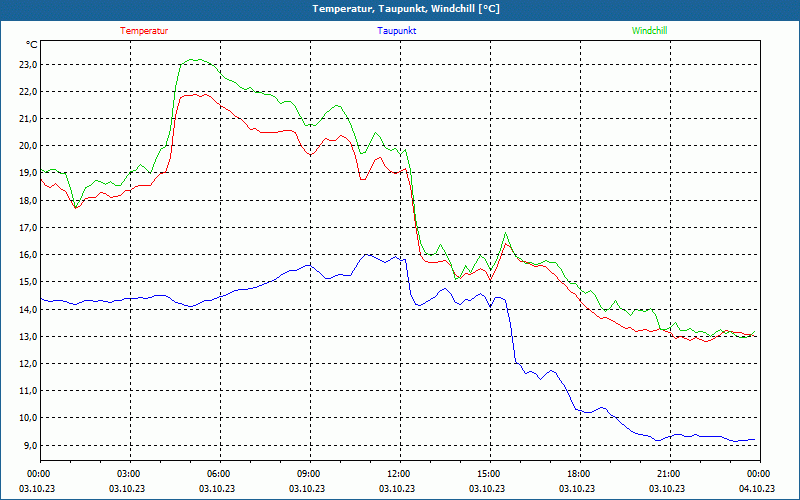Click the 06:00 time label
This screenshot has width=800, height=500.
tap(220, 474)
